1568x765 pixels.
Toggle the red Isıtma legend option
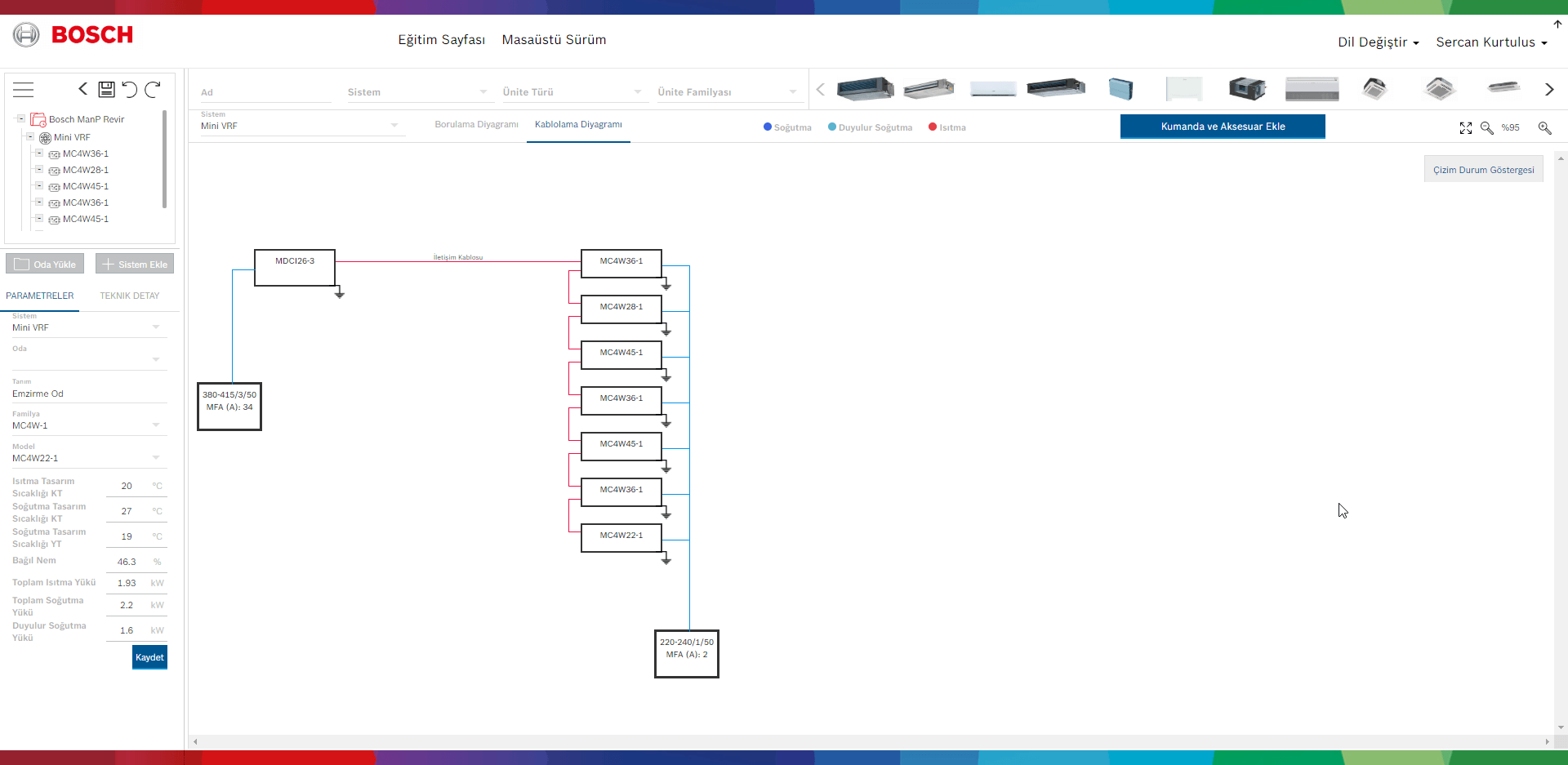pos(947,127)
